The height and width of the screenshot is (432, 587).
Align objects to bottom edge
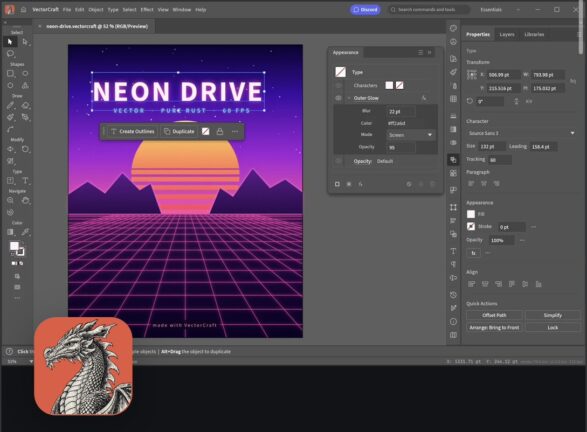[538, 284]
